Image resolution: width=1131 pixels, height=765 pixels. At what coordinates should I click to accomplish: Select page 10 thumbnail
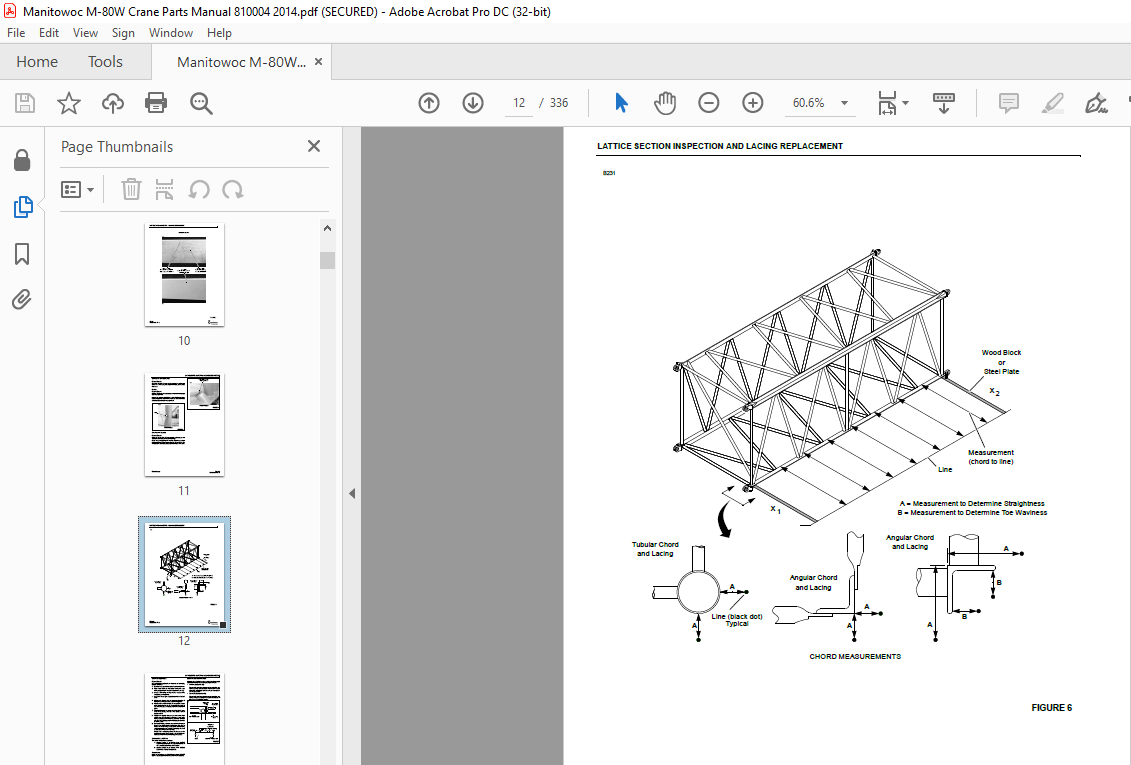pos(184,275)
